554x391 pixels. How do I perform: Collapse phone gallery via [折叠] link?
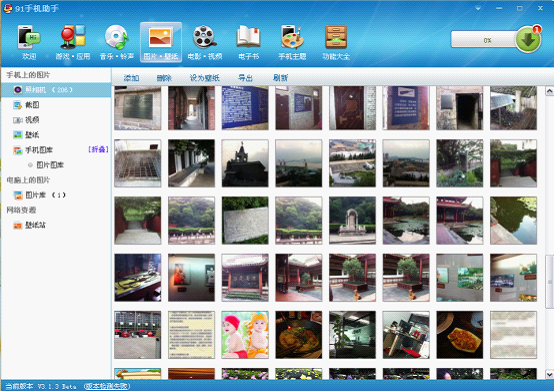[98, 150]
